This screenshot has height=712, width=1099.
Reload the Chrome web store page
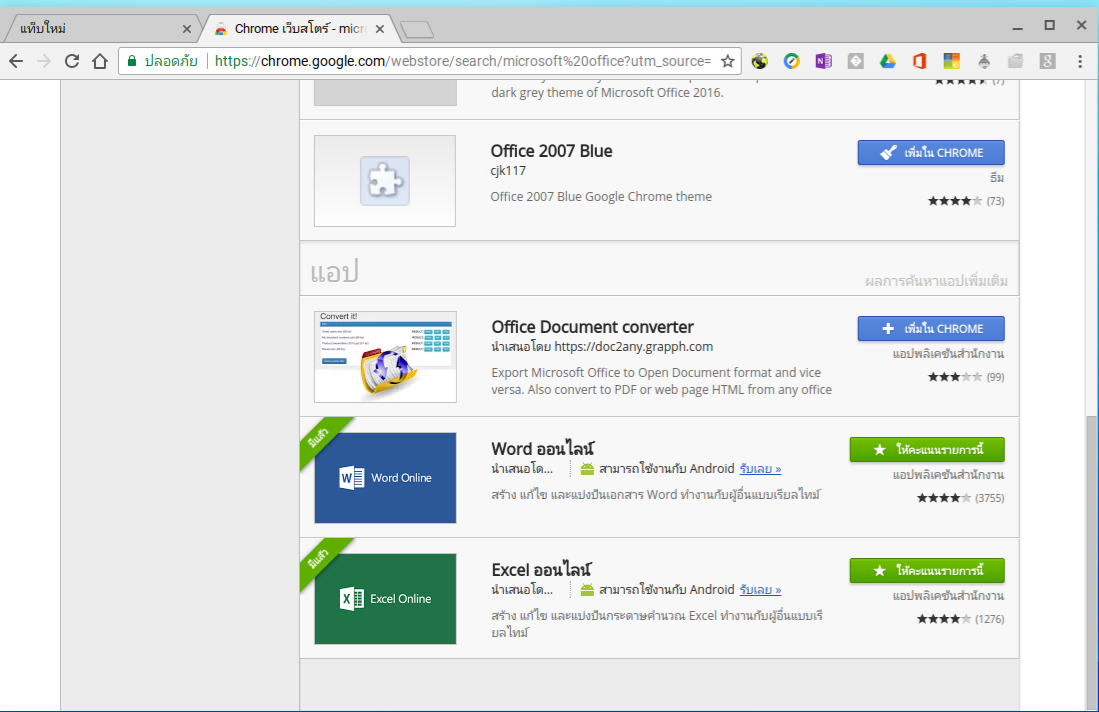click(71, 61)
